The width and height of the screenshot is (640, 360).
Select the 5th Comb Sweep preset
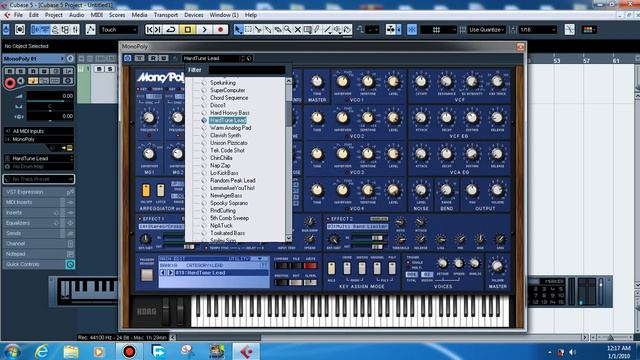click(229, 218)
